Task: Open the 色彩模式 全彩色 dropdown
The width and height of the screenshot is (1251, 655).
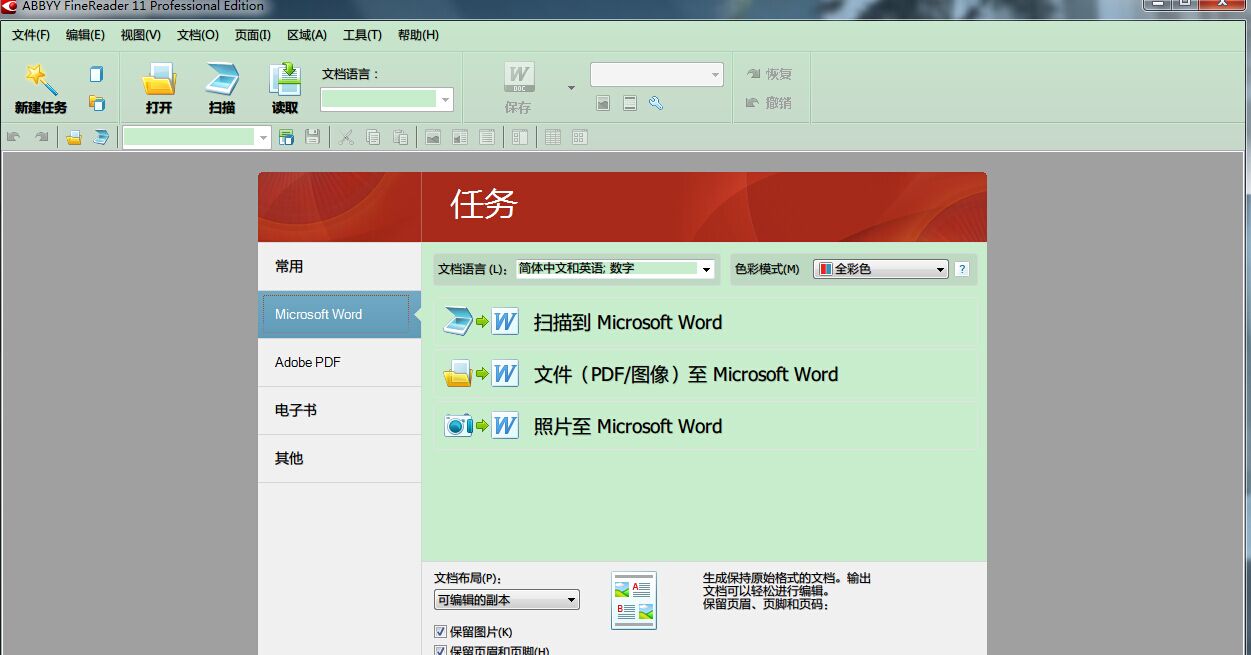Action: coord(880,269)
